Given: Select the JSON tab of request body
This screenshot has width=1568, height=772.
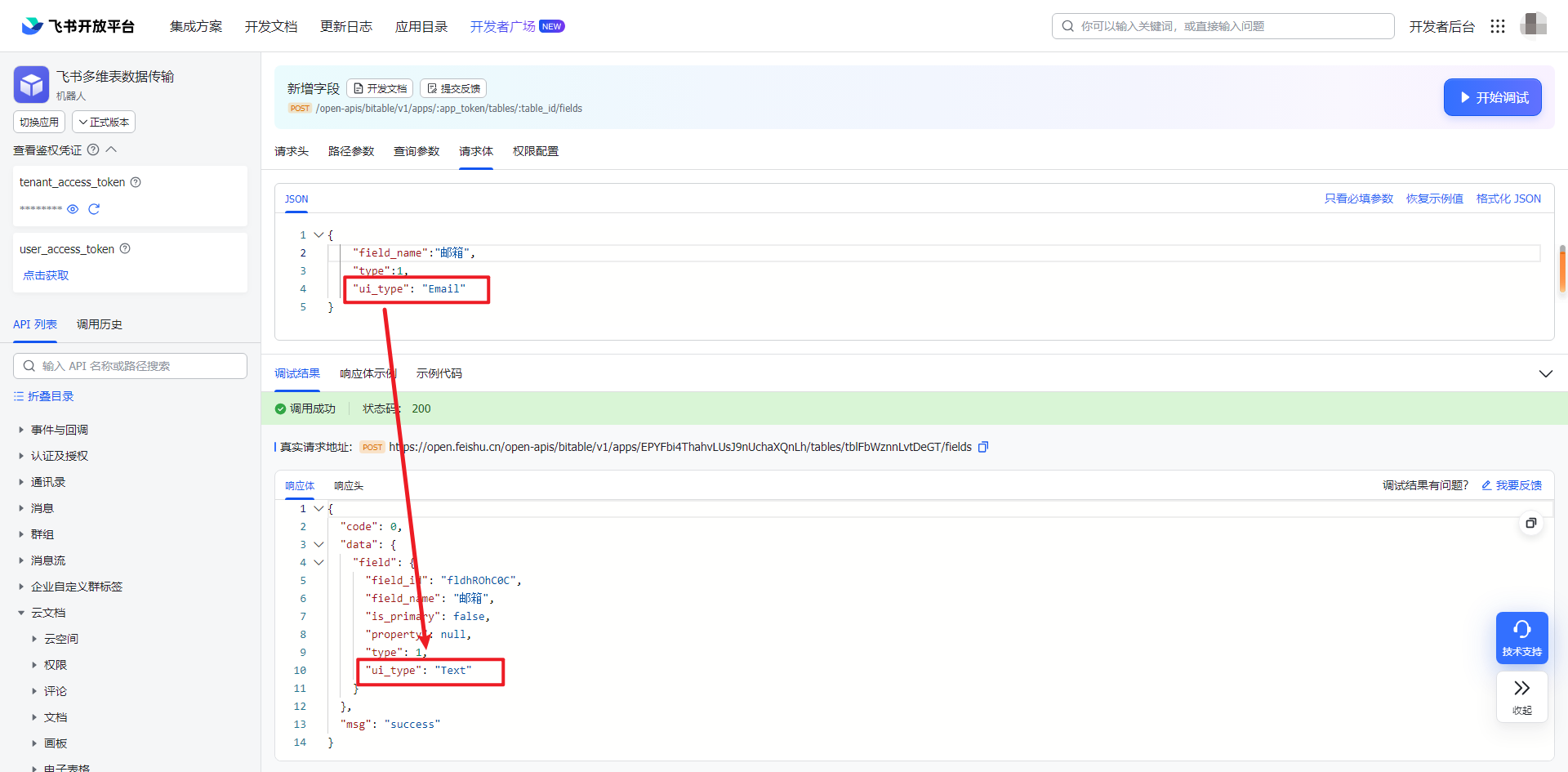Looking at the screenshot, I should (296, 199).
